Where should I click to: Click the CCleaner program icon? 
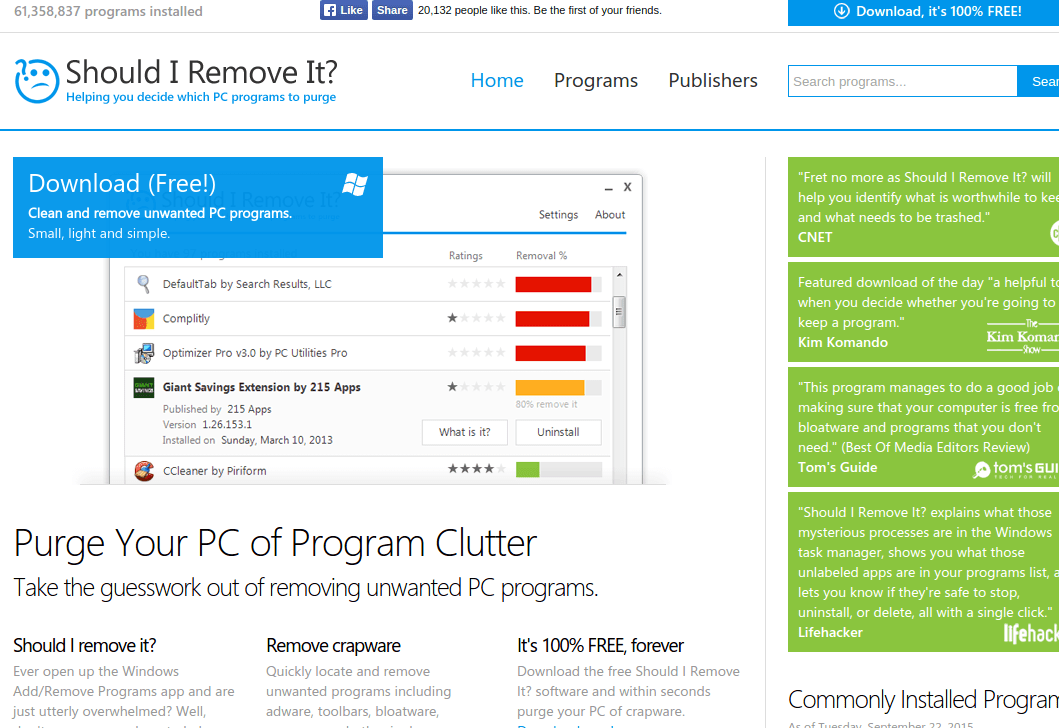[x=143, y=471]
